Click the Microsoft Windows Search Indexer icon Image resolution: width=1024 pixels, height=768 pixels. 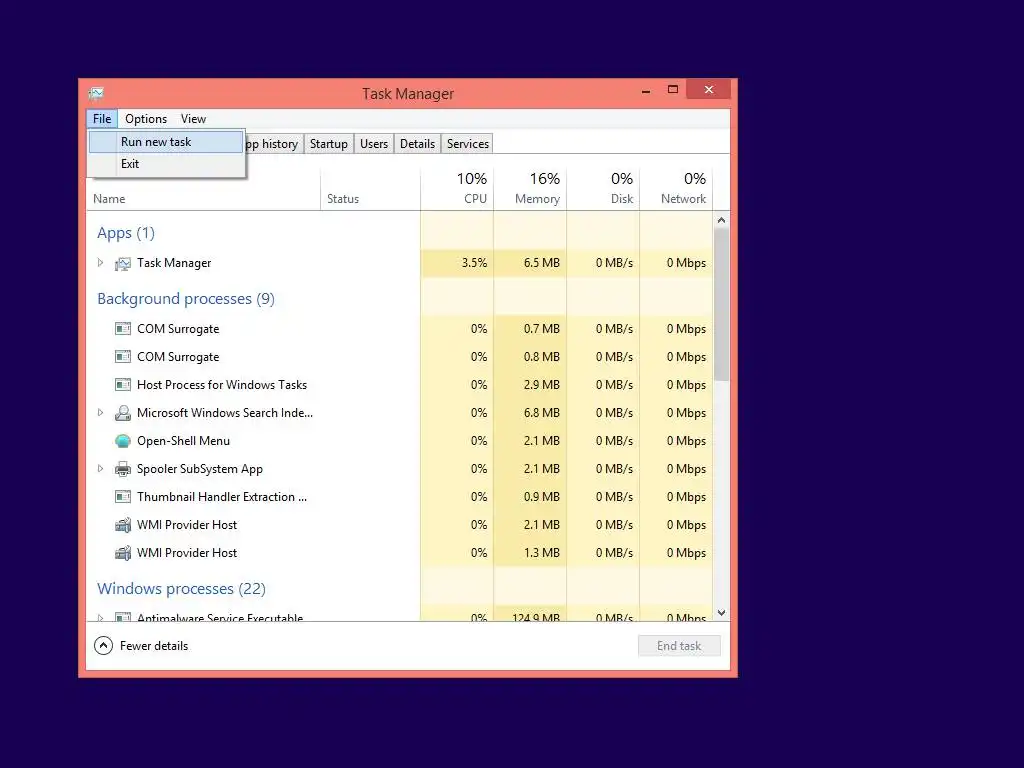tap(123, 413)
